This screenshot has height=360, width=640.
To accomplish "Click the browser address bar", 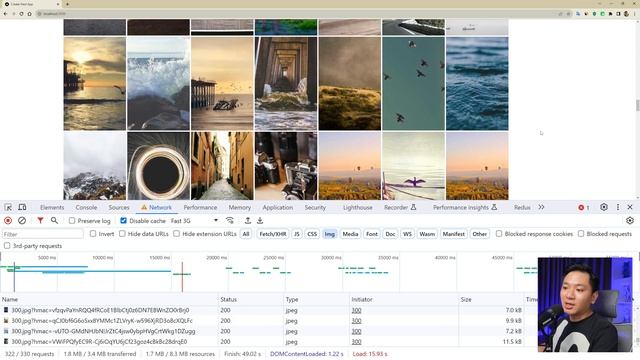I will (298, 13).
